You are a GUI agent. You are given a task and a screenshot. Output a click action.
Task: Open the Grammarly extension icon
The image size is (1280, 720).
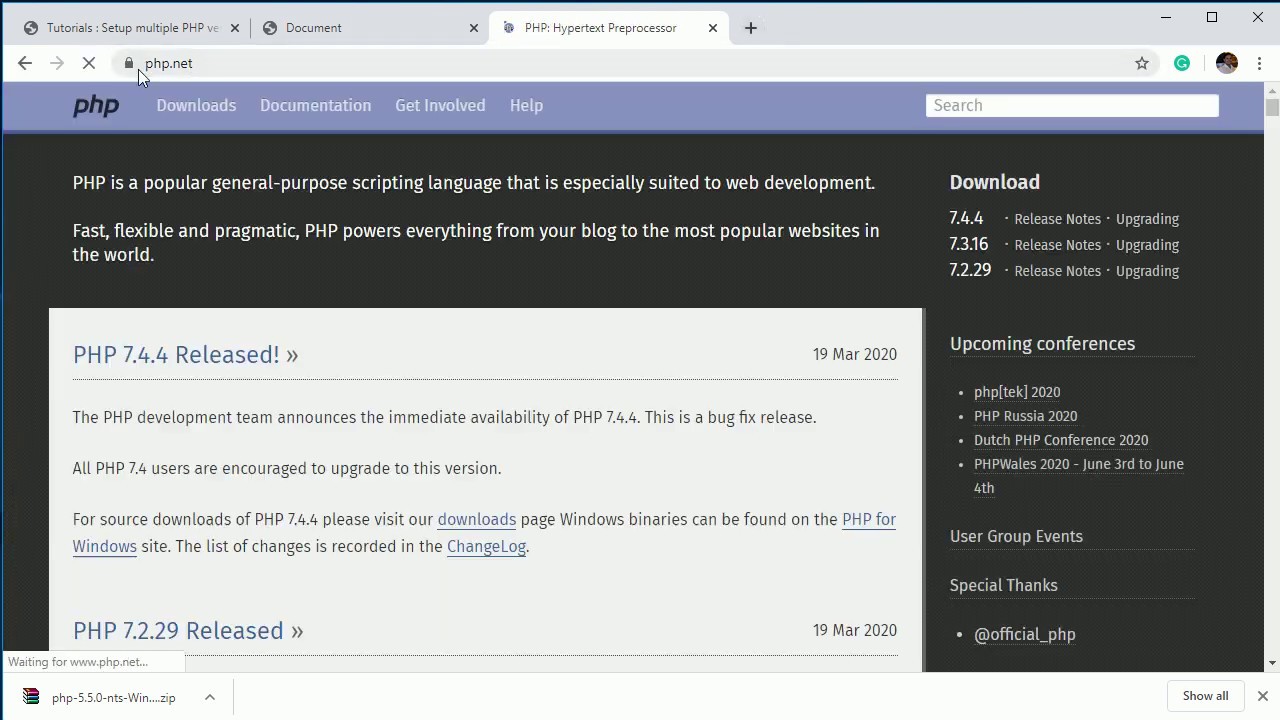click(x=1182, y=63)
